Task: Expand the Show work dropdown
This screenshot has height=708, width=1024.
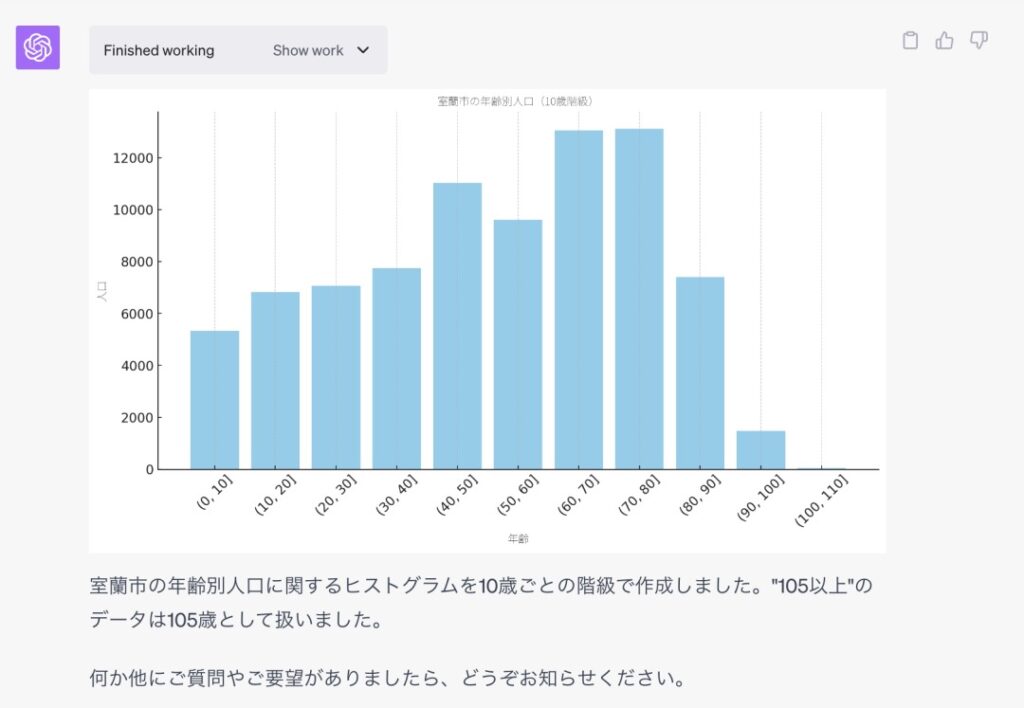Action: coord(321,50)
